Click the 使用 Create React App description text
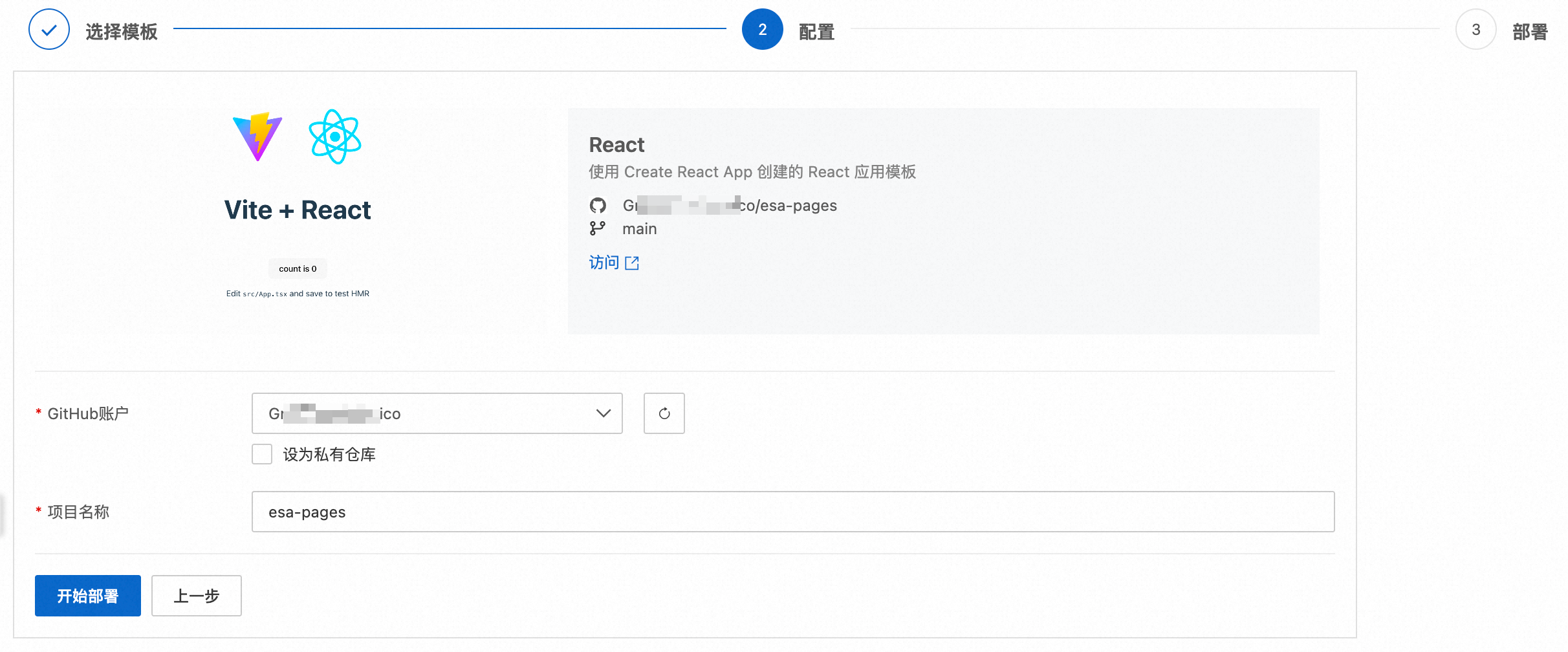 (752, 172)
